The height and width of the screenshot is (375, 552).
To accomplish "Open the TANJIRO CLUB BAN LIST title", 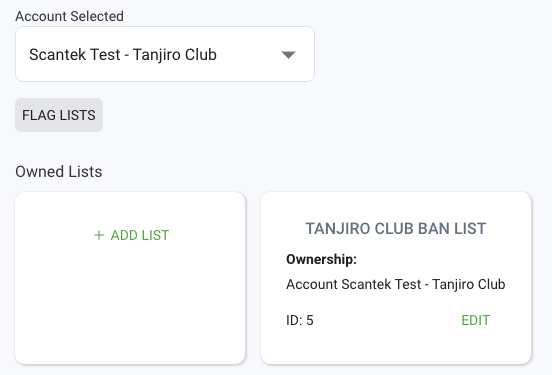I will [396, 229].
